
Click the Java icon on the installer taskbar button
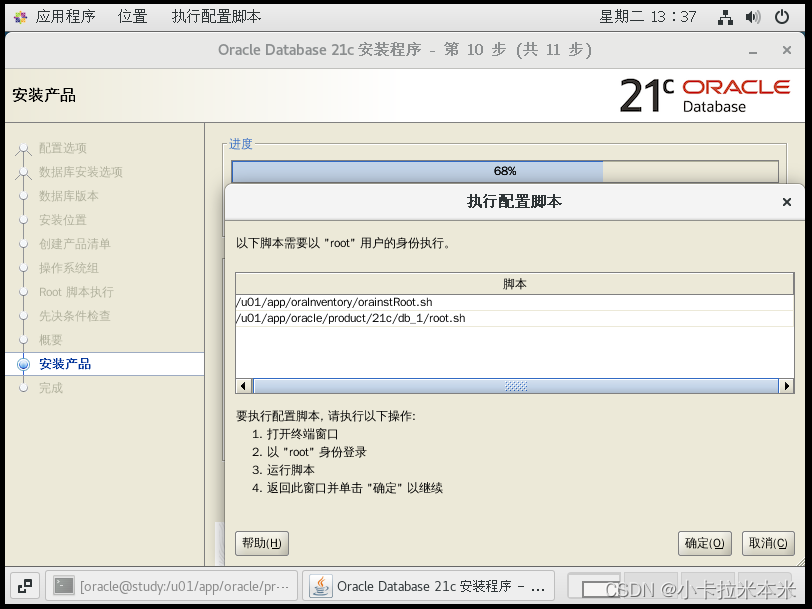tap(319, 585)
